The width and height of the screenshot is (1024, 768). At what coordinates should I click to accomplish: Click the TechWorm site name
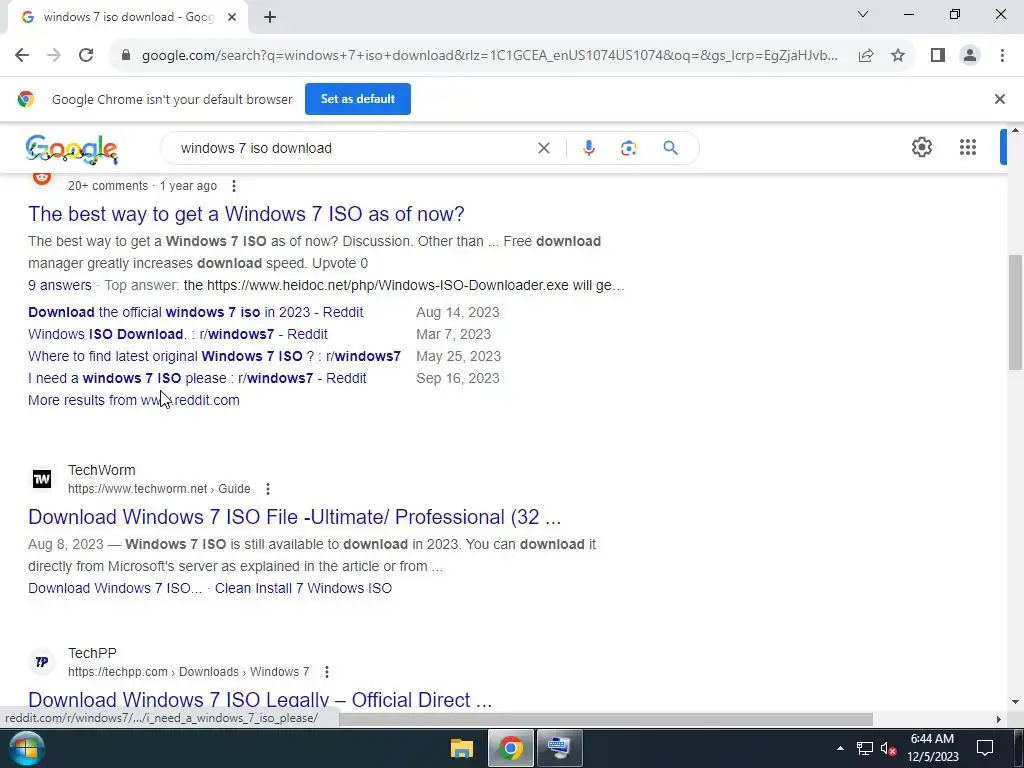(x=102, y=470)
